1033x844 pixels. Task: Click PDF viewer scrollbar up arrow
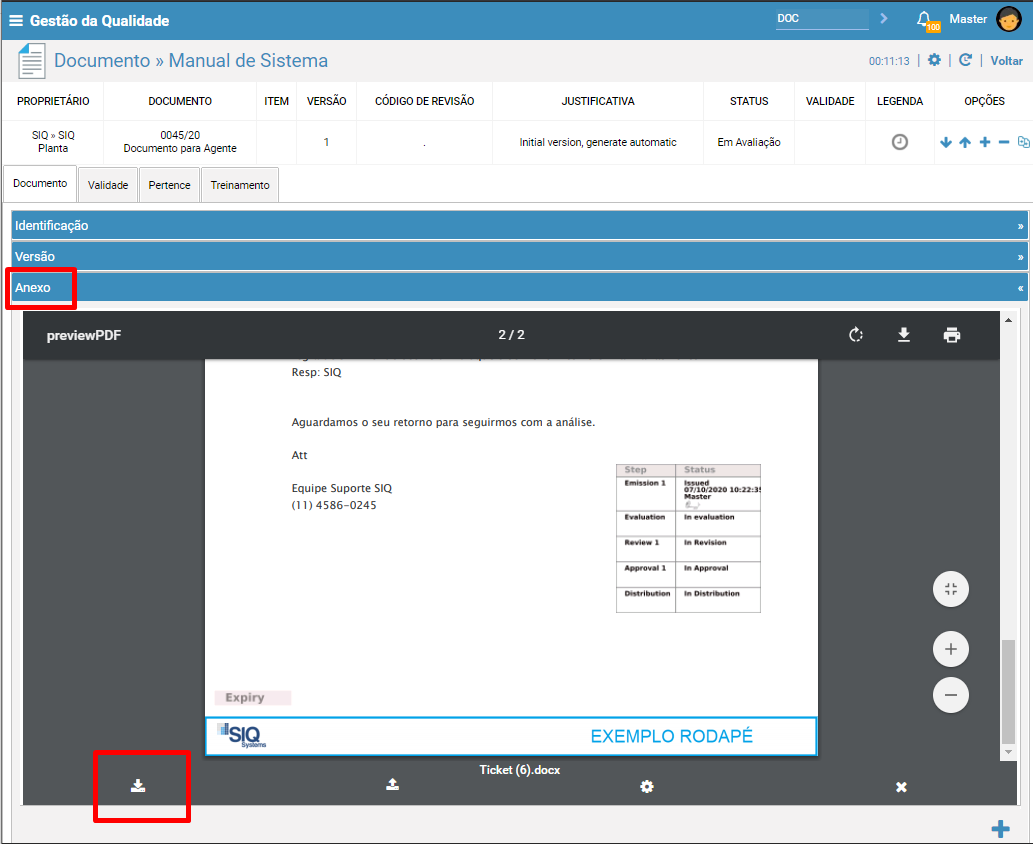(x=1008, y=320)
